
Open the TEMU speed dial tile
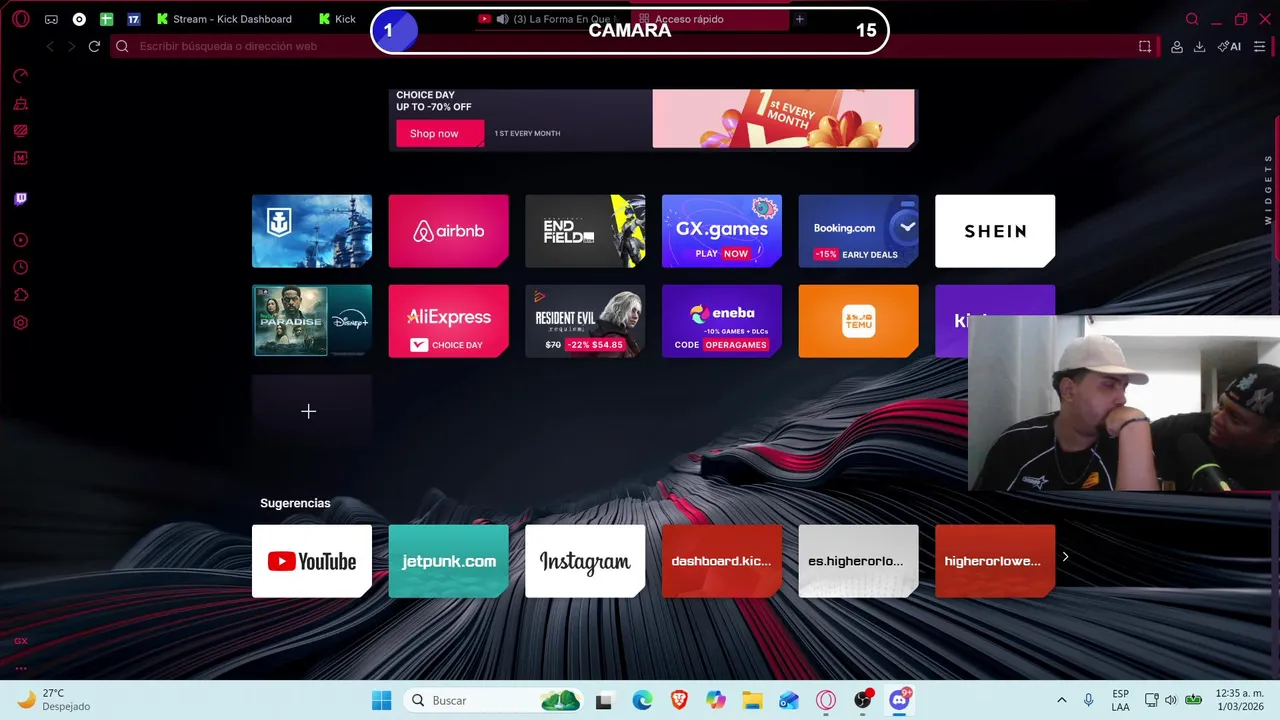pos(858,321)
